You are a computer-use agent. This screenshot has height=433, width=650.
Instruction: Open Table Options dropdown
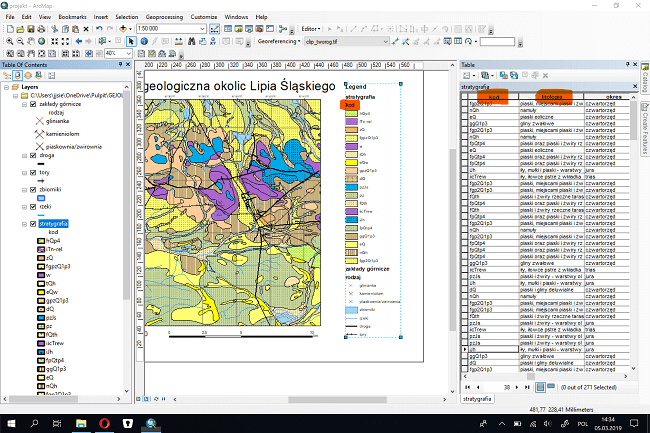coord(469,75)
